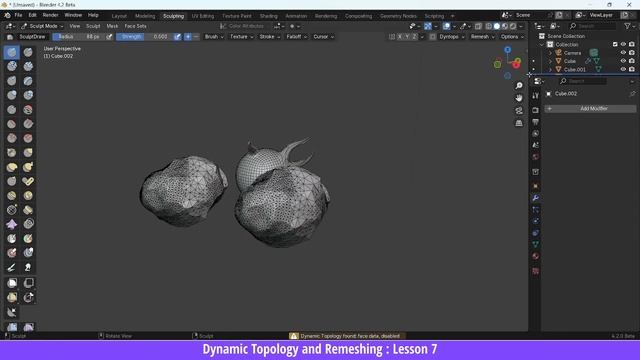Screen dimensions: 640x360
Task: Adjust the brush Radius slider
Action: coord(78,37)
